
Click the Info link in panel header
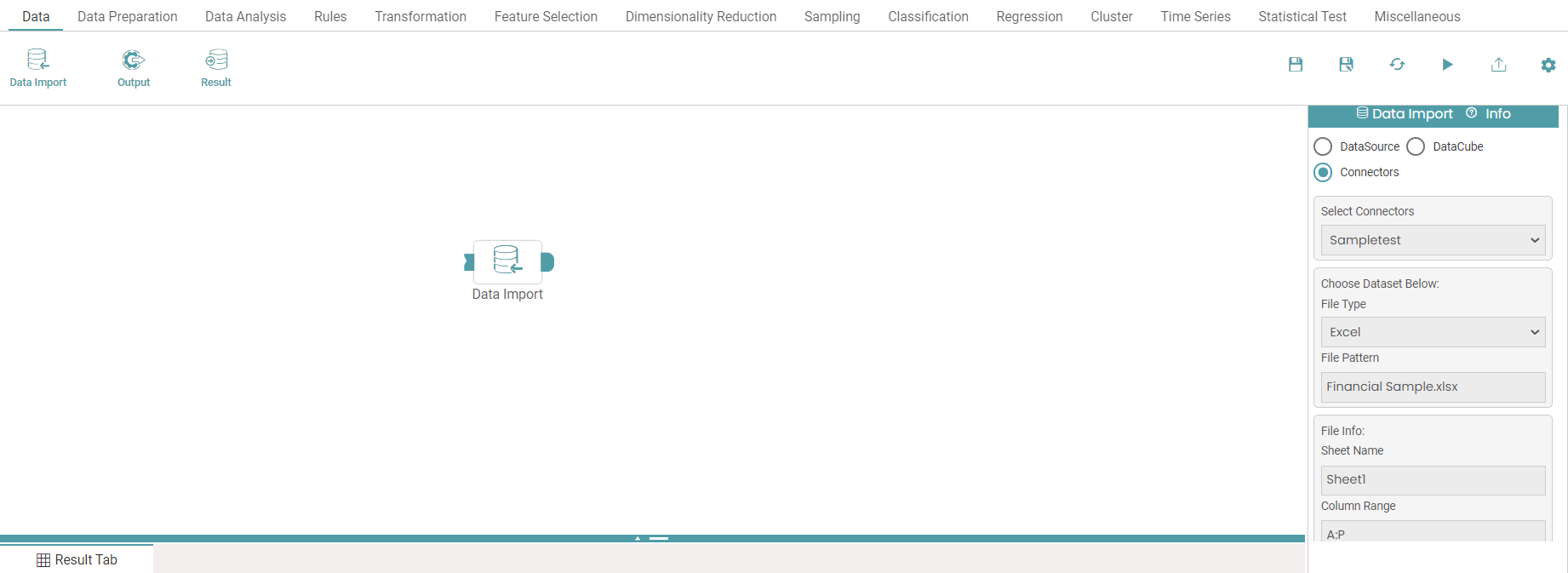click(x=1497, y=114)
